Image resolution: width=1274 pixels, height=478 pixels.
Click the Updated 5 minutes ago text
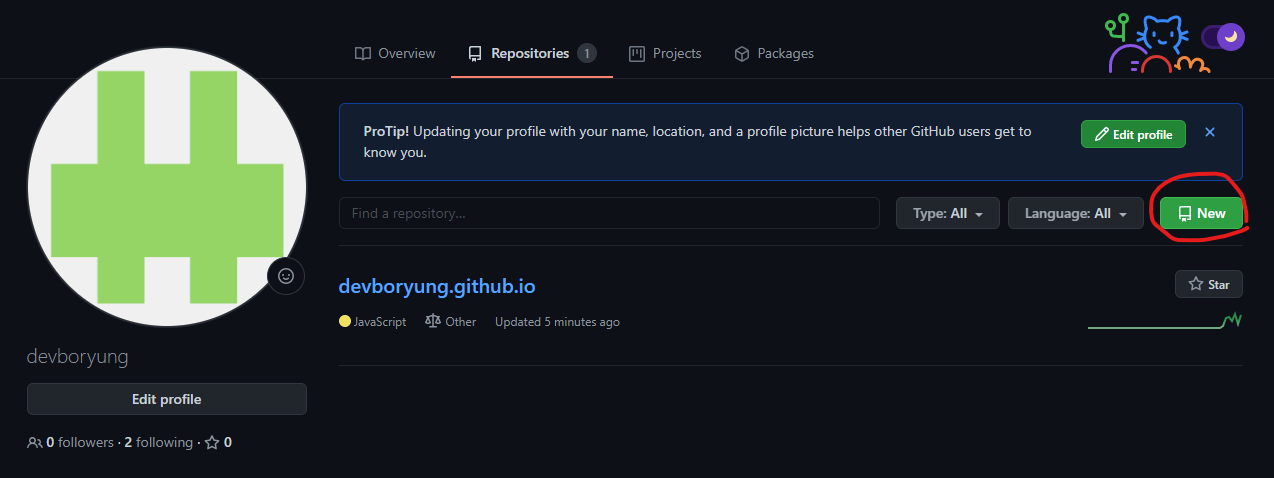(557, 322)
